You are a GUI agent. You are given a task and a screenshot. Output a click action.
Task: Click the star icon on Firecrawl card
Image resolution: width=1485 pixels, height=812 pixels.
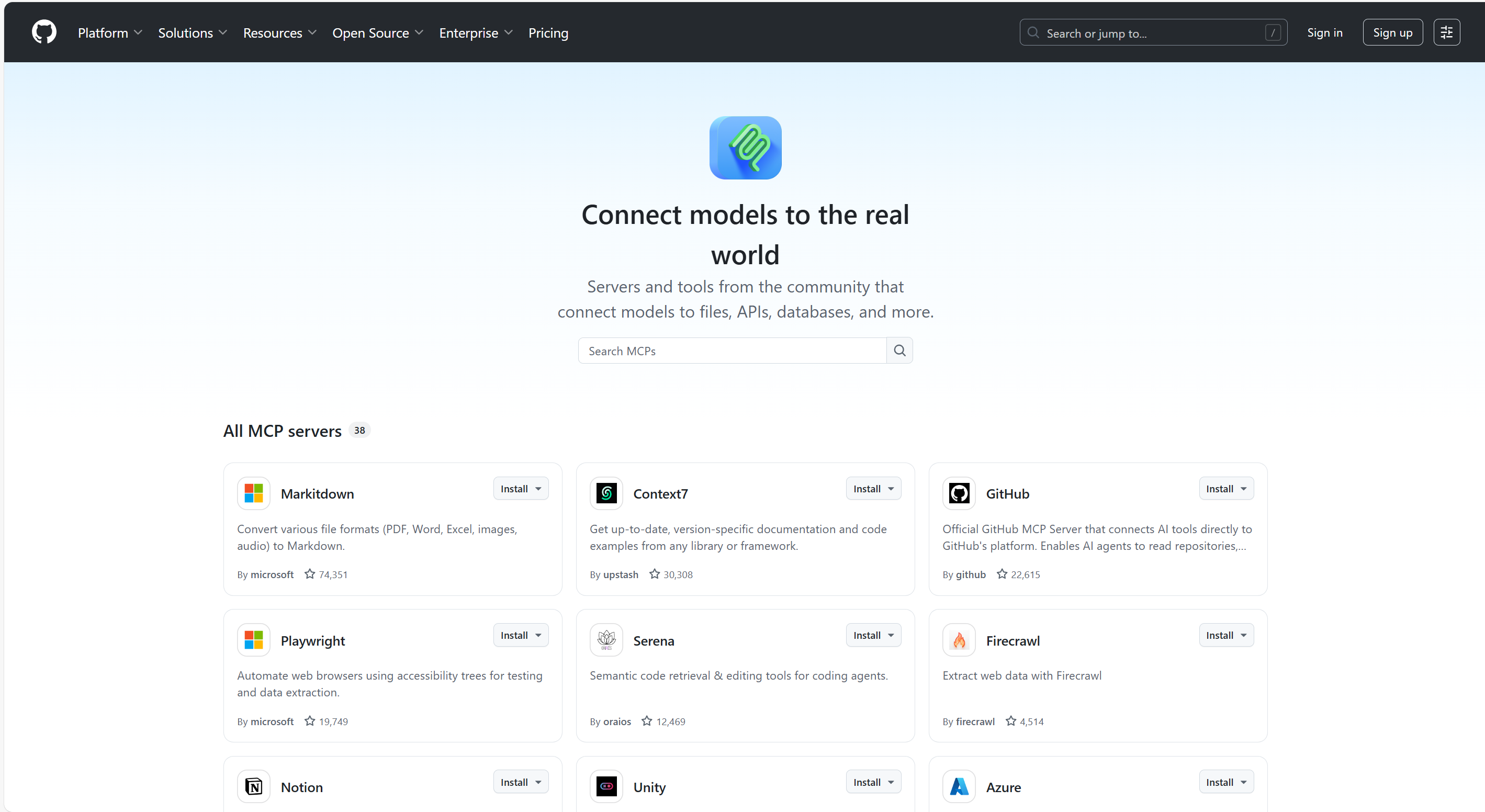(1010, 721)
